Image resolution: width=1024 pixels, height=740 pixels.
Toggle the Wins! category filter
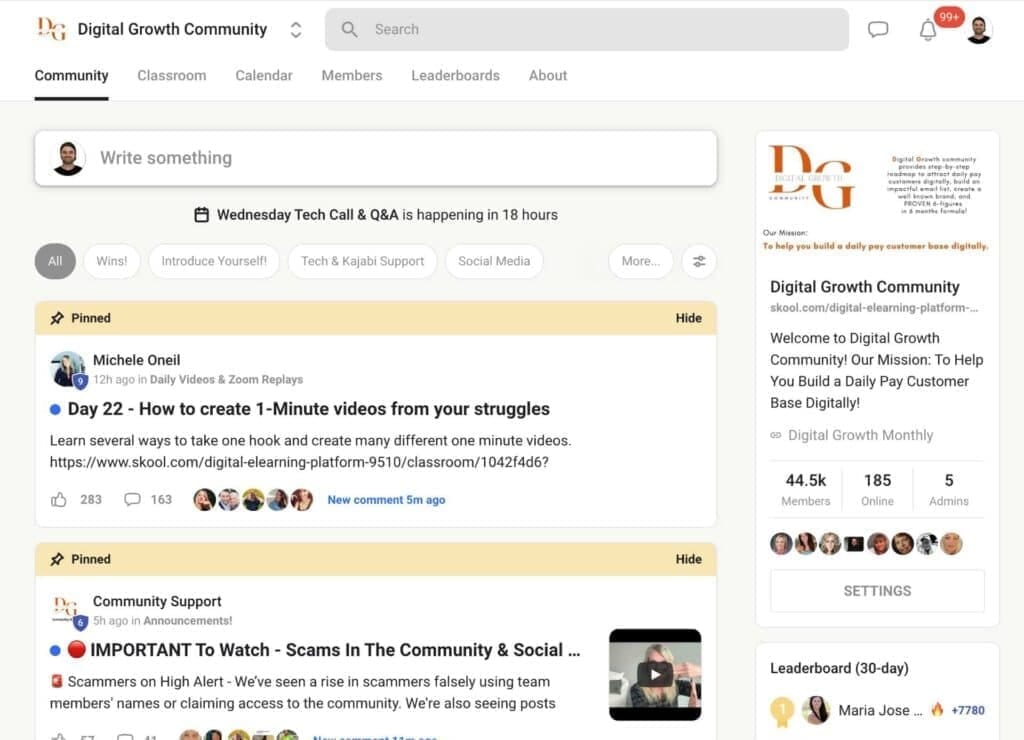click(112, 261)
